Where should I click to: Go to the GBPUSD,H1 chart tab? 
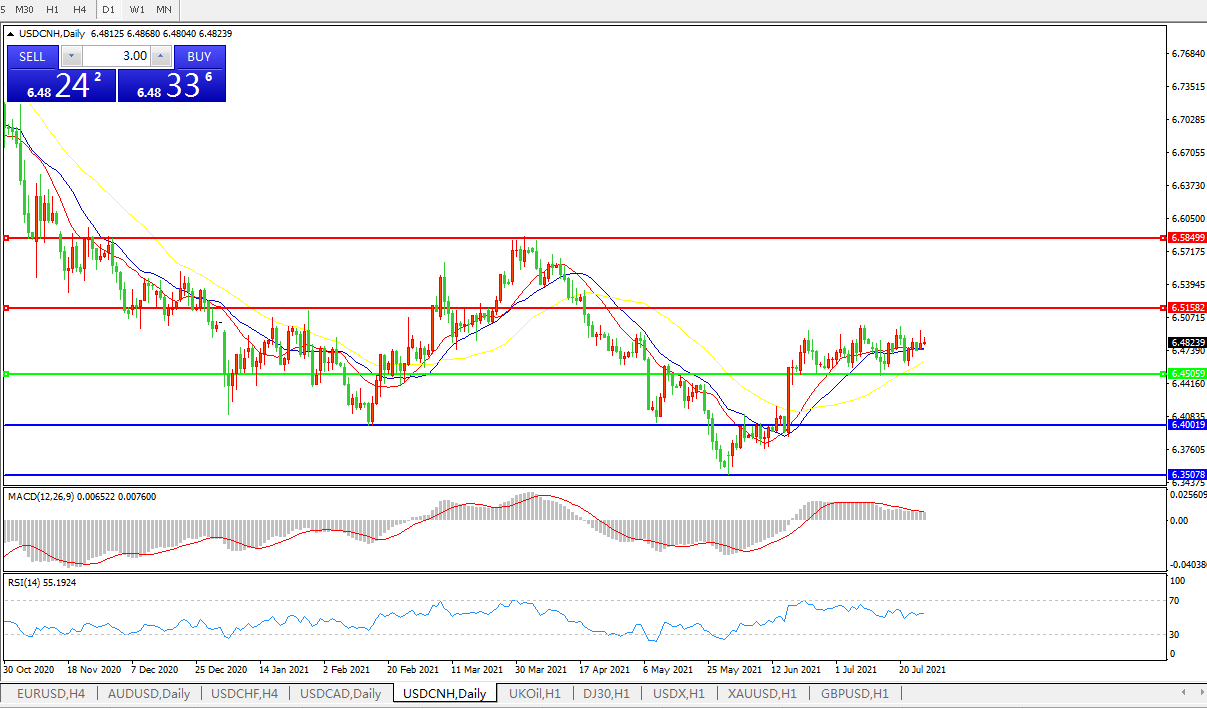(x=854, y=694)
